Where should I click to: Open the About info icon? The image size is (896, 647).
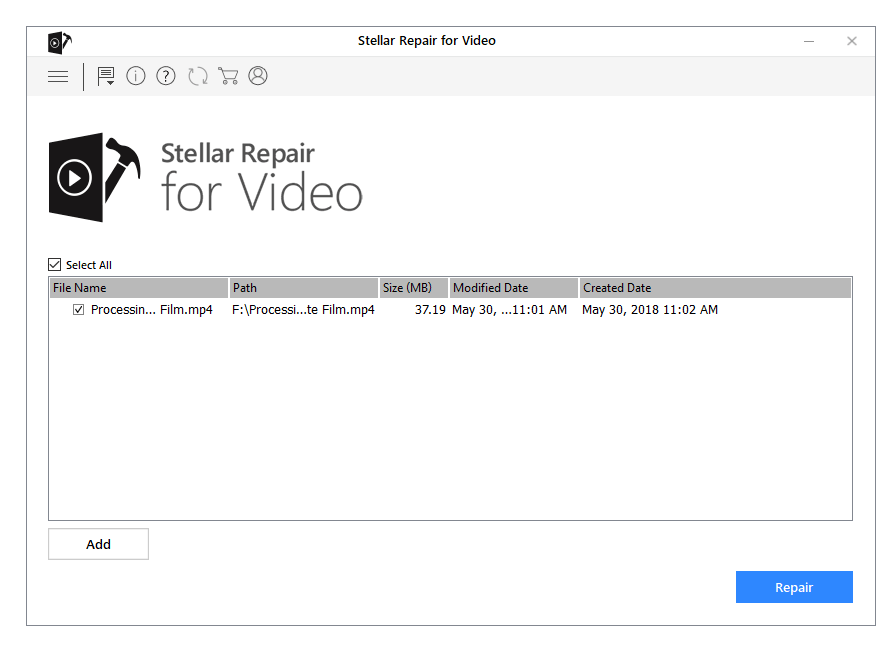tap(135, 76)
